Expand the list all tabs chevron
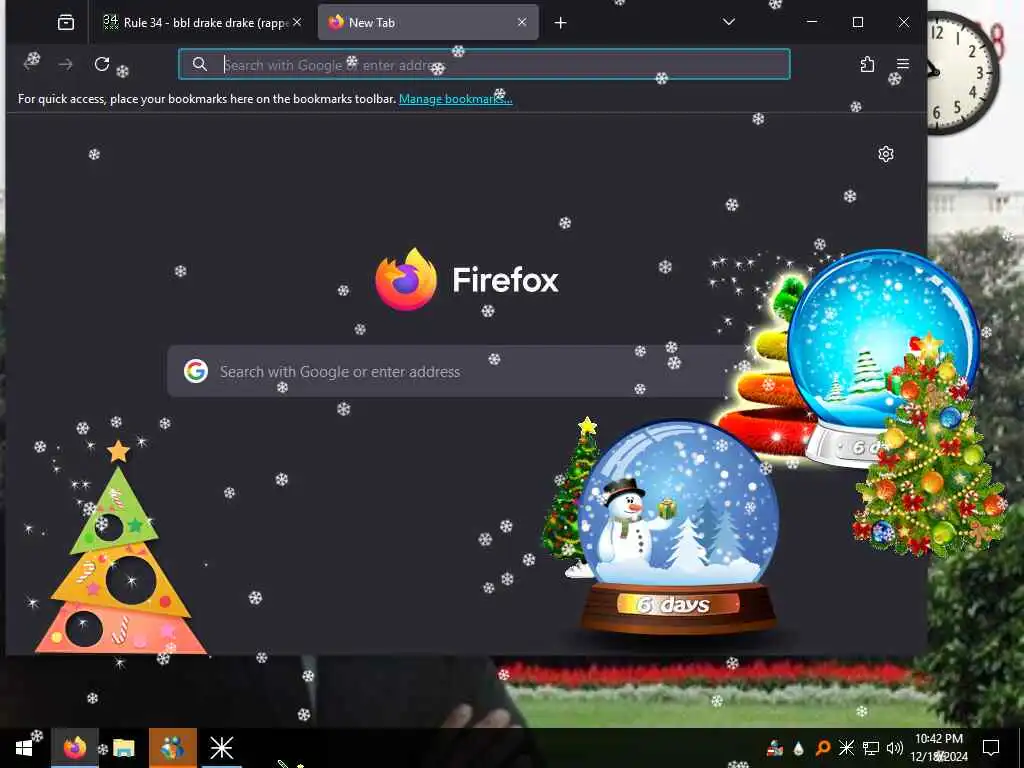Image resolution: width=1024 pixels, height=768 pixels. click(729, 22)
